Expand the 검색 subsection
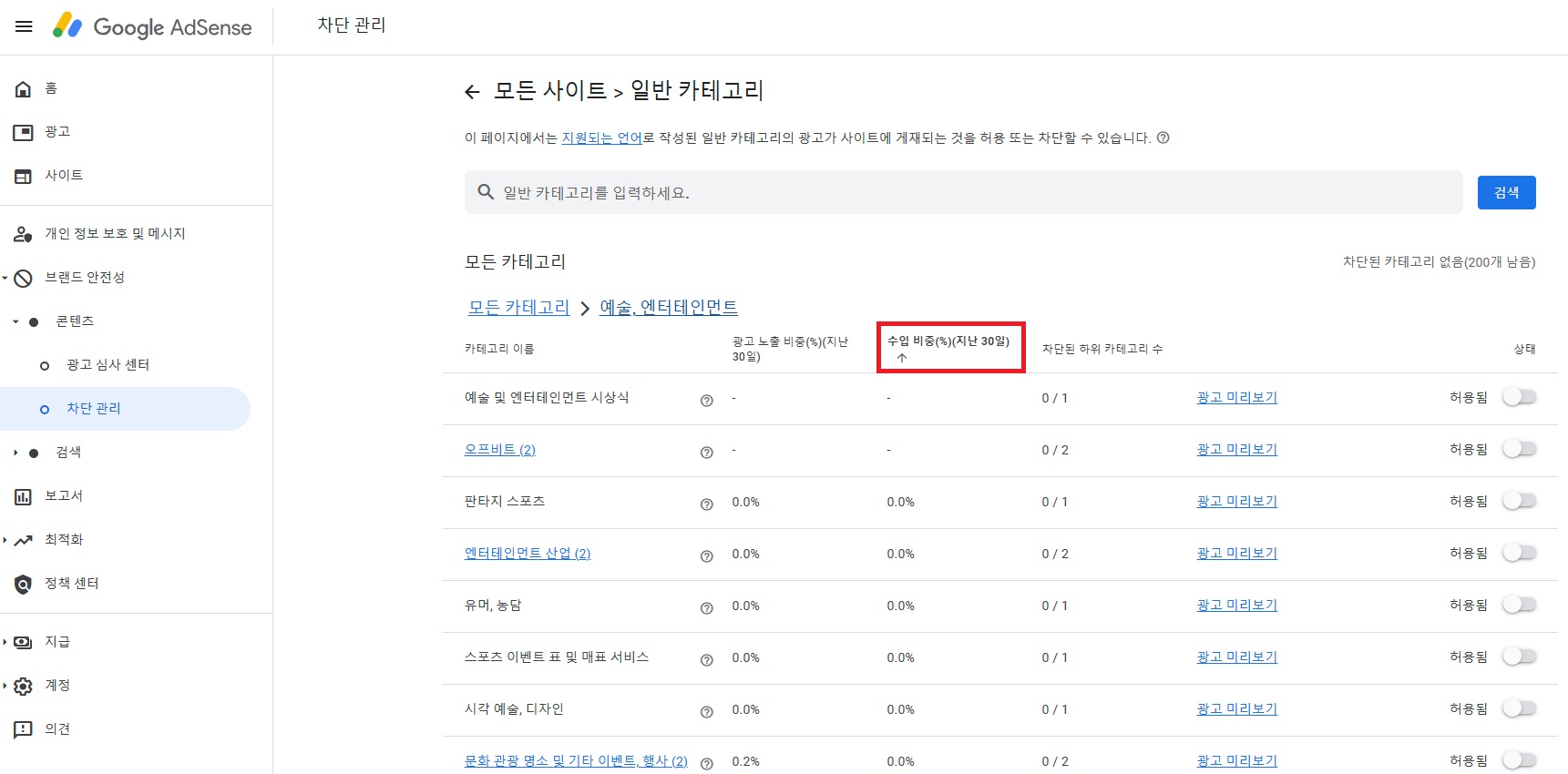This screenshot has height=774, width=1568. pos(15,453)
